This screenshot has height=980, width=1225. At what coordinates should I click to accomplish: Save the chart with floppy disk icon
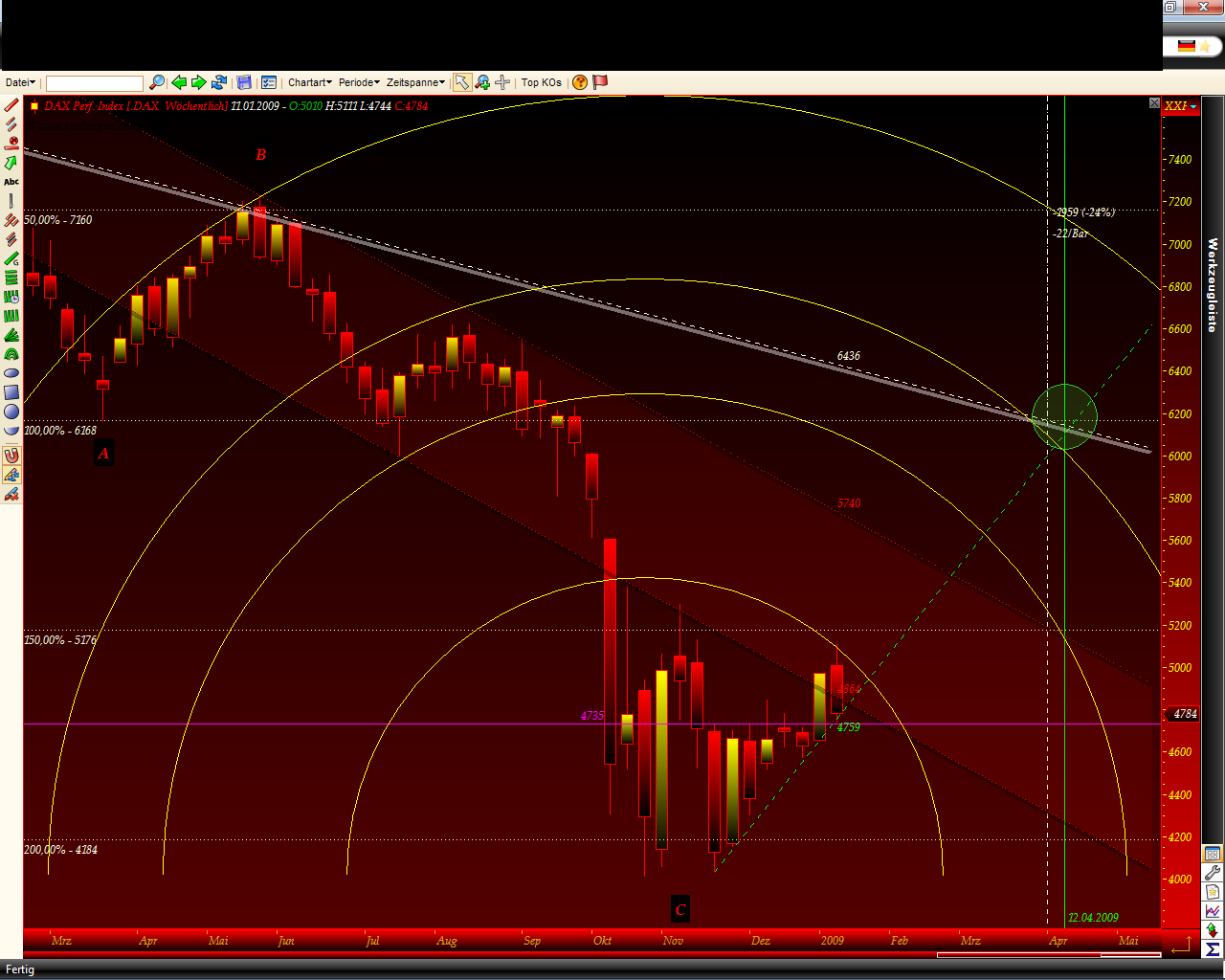pos(244,82)
